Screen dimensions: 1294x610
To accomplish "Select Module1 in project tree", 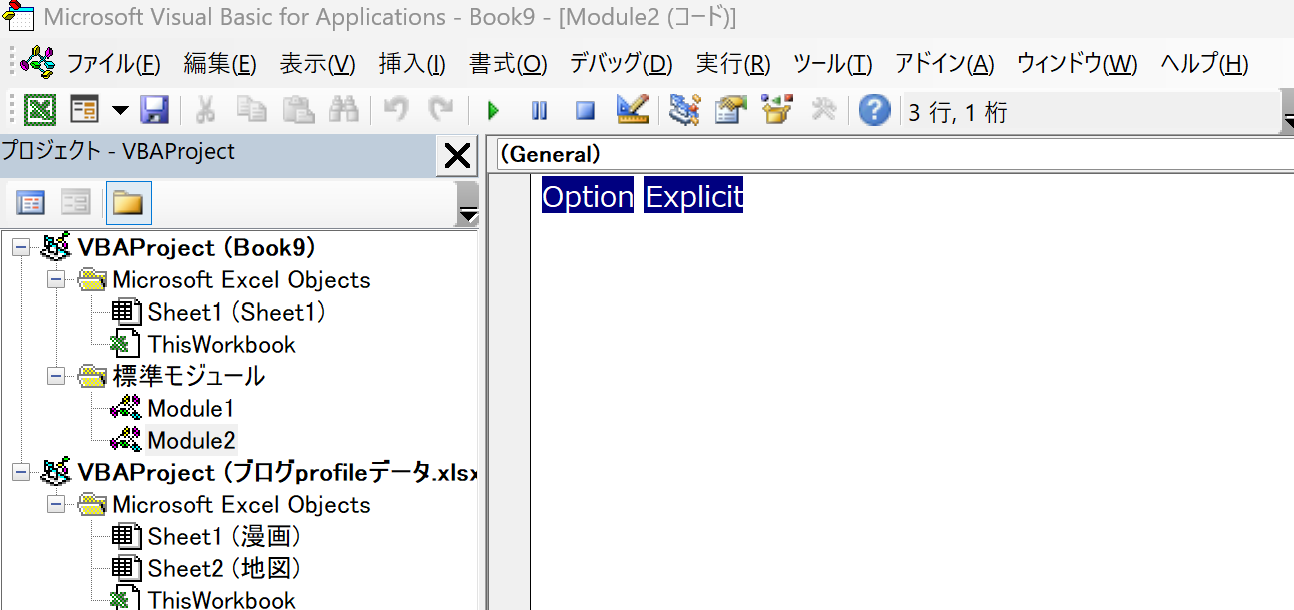I will click(191, 409).
